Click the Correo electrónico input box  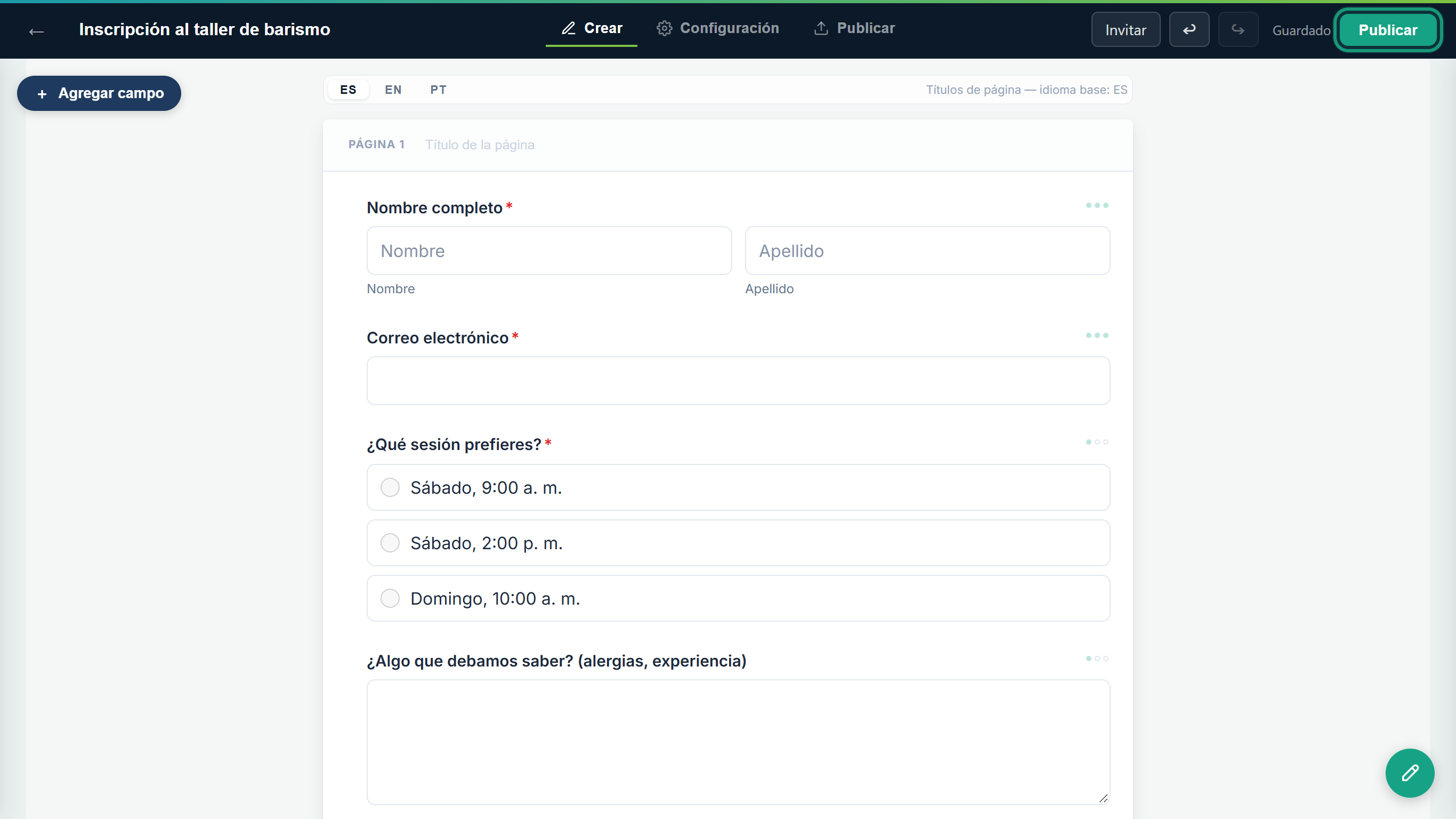point(738,381)
